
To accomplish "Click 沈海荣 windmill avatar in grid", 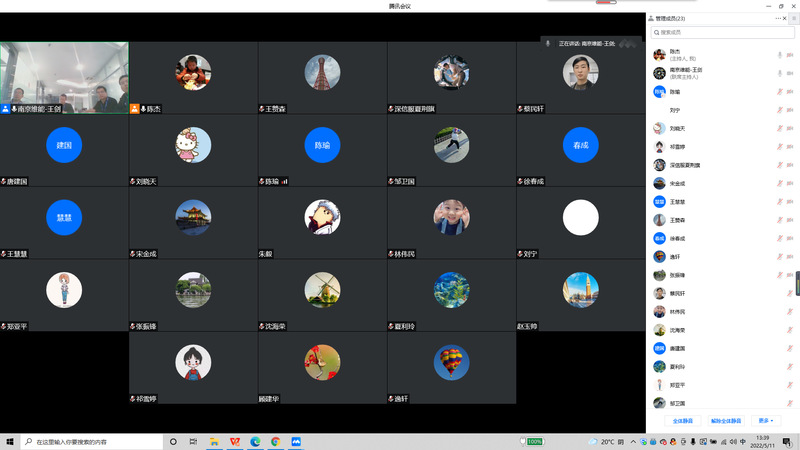I will click(322, 290).
